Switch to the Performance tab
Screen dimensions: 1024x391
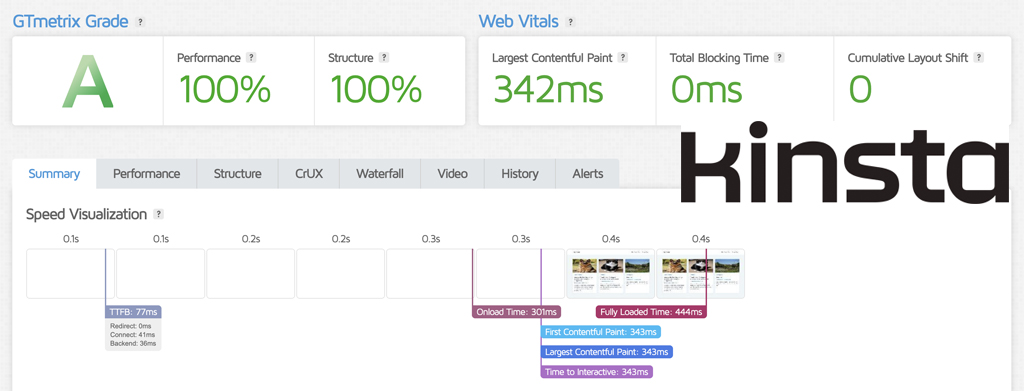coord(146,174)
